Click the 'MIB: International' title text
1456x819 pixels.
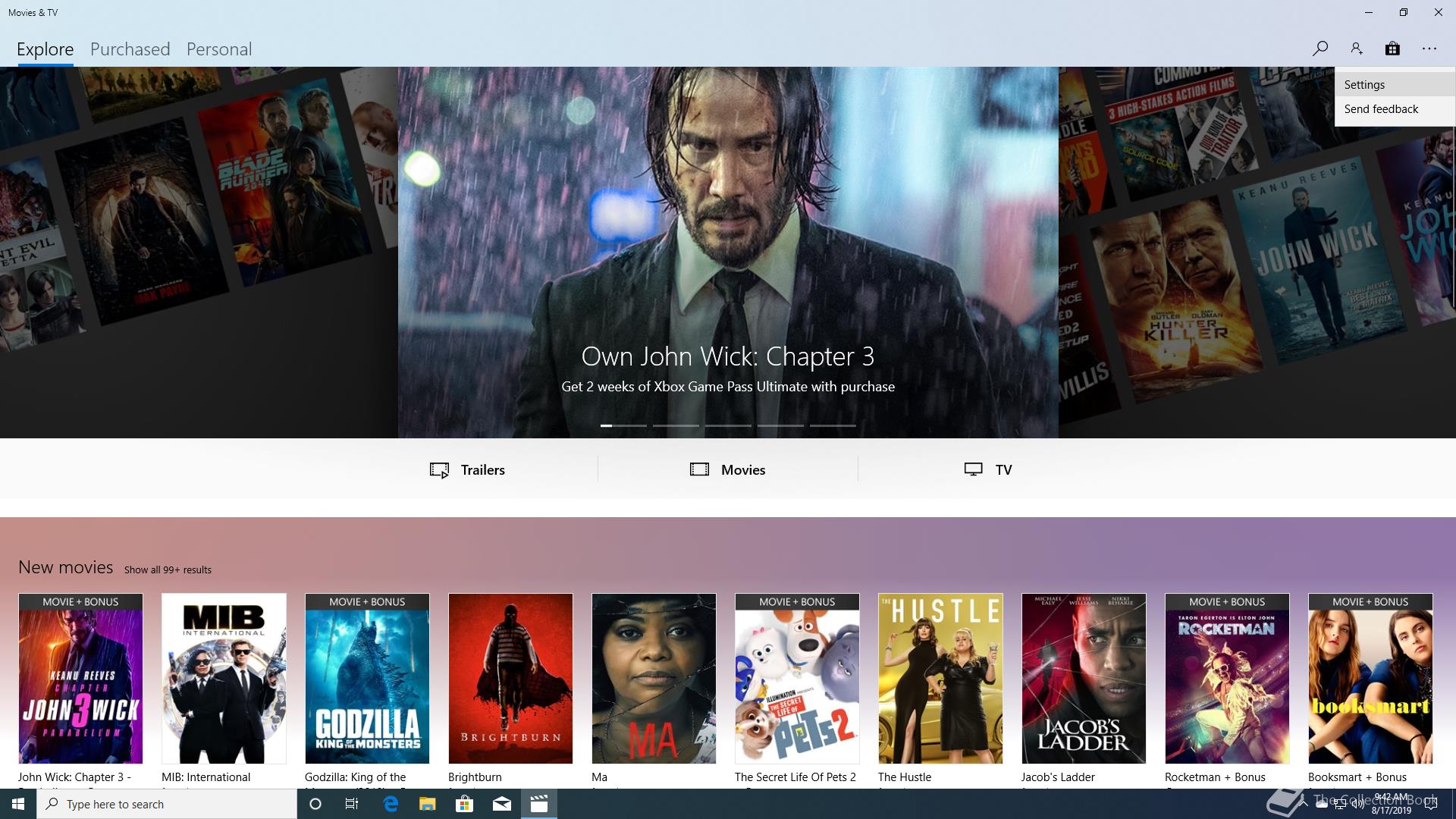click(x=206, y=777)
